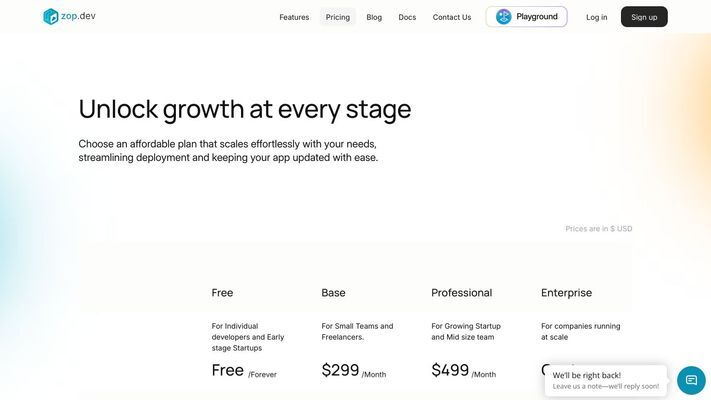711x400 pixels.
Task: Click the zop.dev cube logo icon
Action: pos(50,17)
